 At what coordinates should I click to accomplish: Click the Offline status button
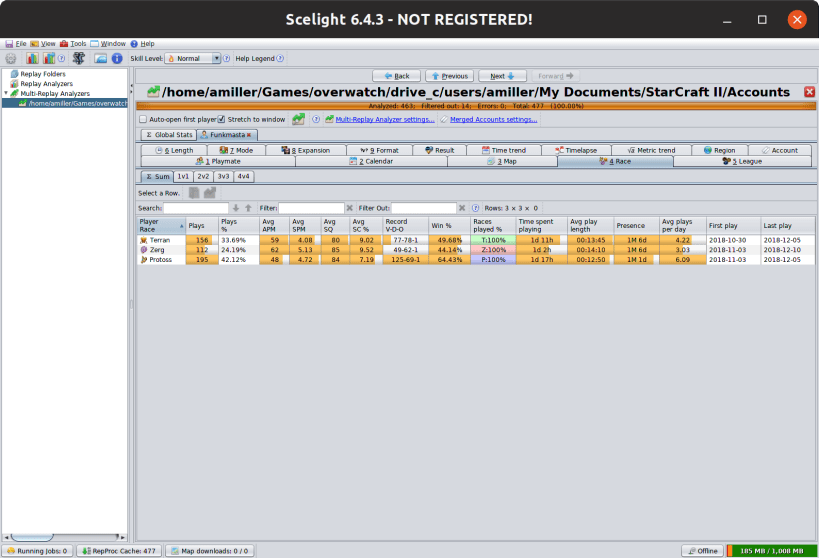pos(703,551)
